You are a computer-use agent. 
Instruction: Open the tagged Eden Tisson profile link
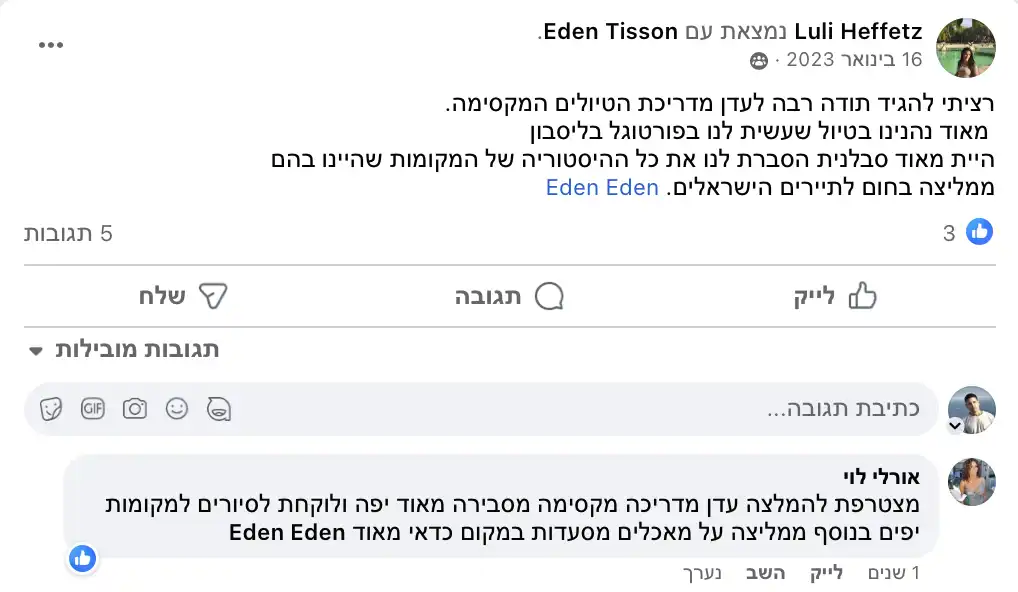[x=614, y=32]
